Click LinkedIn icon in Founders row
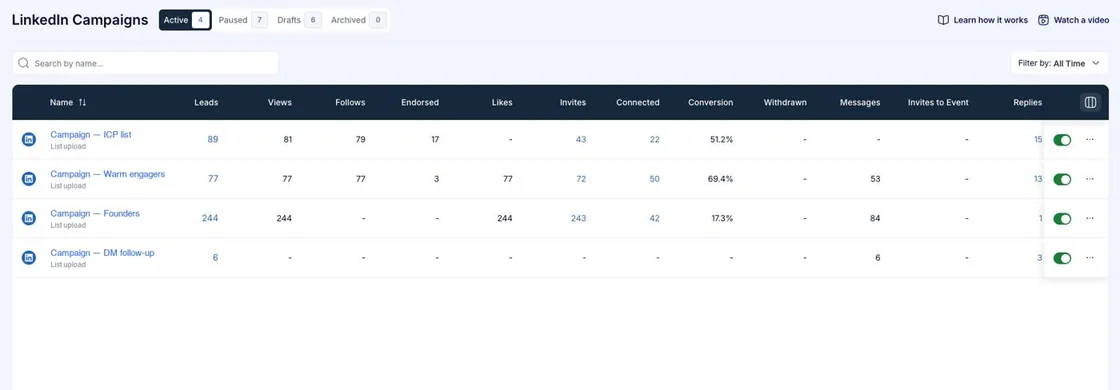The height and width of the screenshot is (390, 1120). point(29,218)
